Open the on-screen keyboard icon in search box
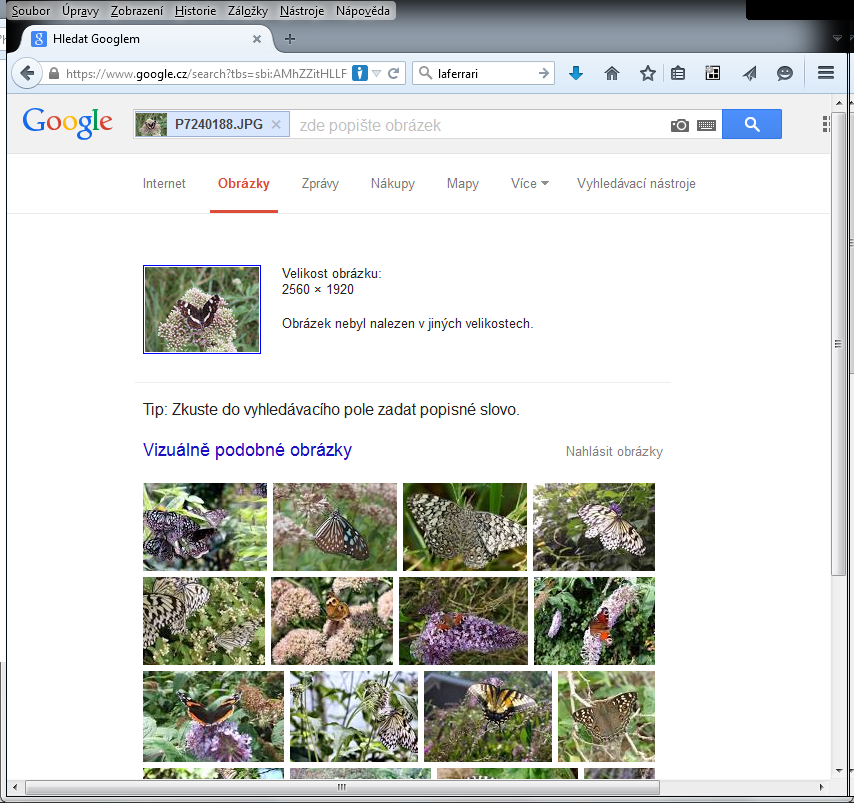 click(706, 125)
